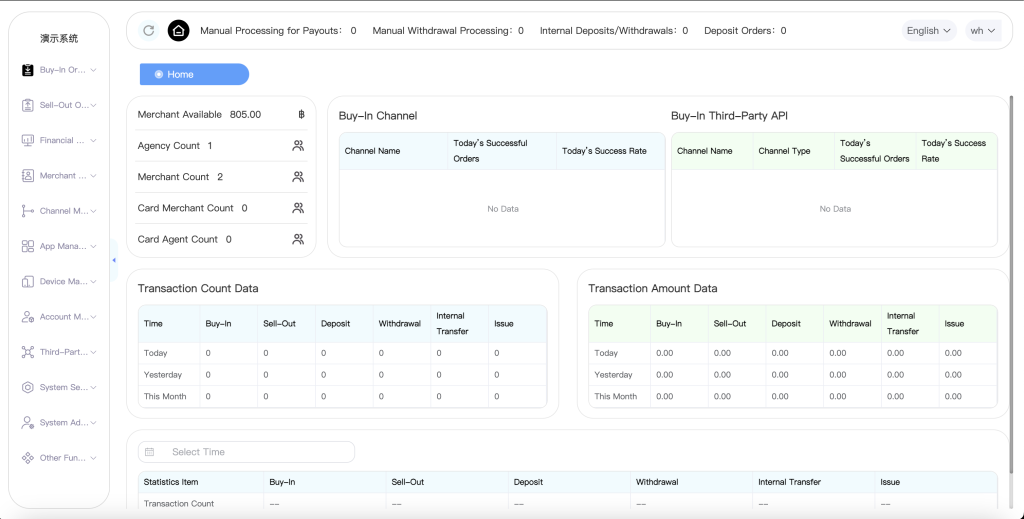The height and width of the screenshot is (519, 1024).
Task: Open Third-Party menu item
Action: pos(59,352)
